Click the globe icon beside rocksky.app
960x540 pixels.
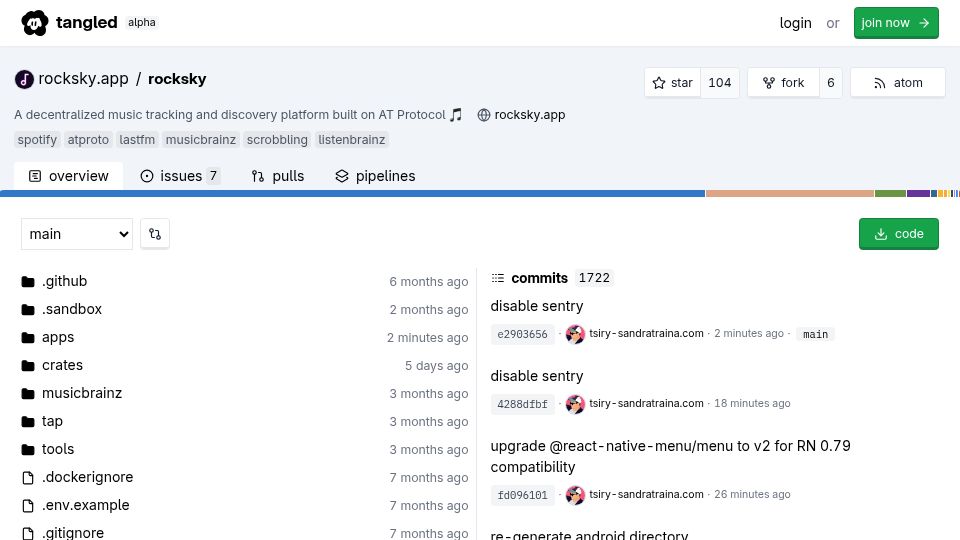[x=484, y=115]
